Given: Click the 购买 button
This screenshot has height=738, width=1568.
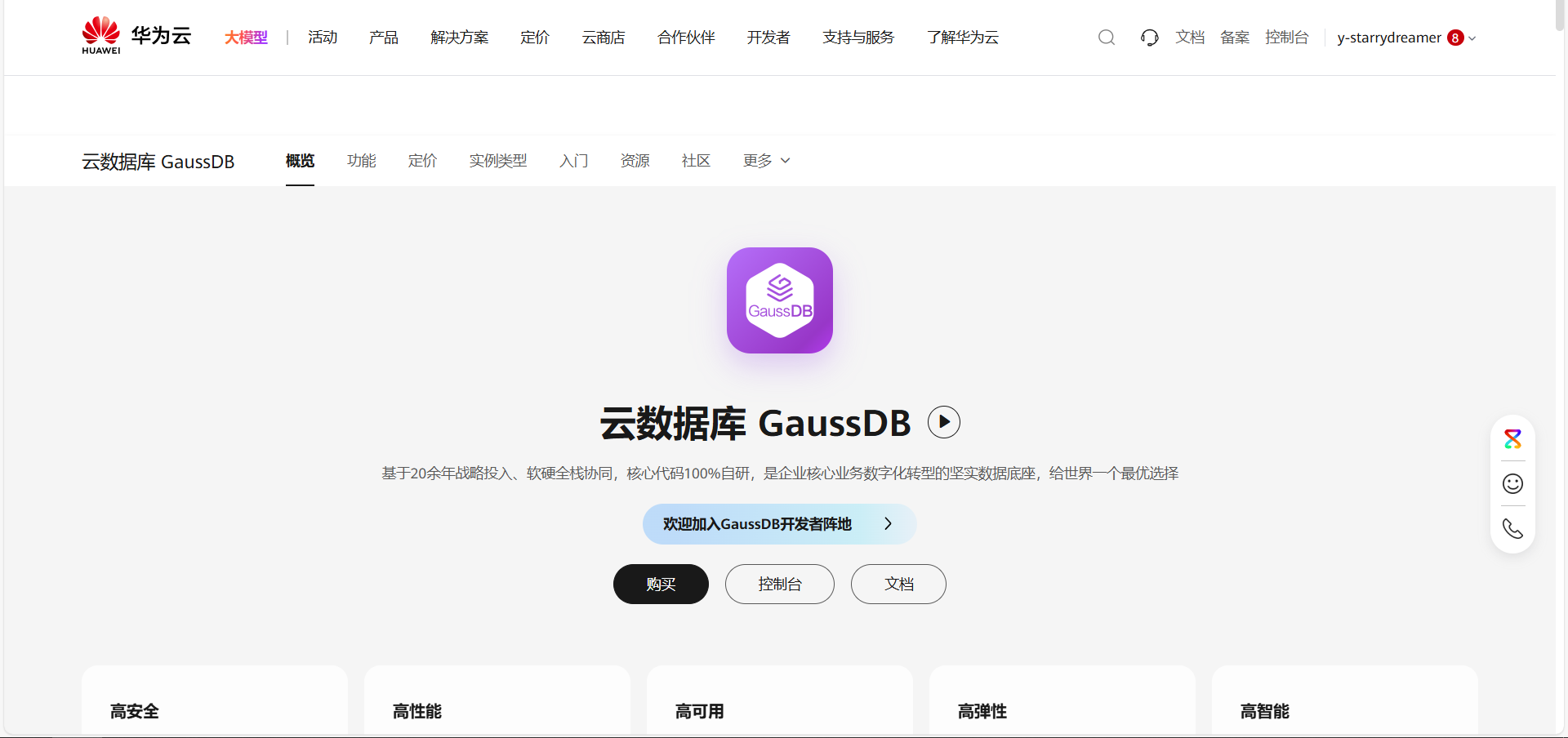Looking at the screenshot, I should (661, 585).
